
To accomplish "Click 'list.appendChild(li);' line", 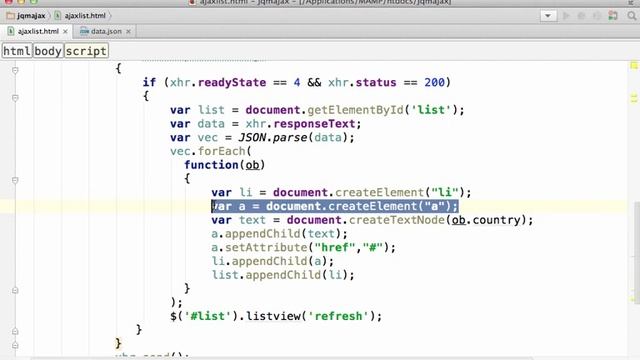I will 283,275.
